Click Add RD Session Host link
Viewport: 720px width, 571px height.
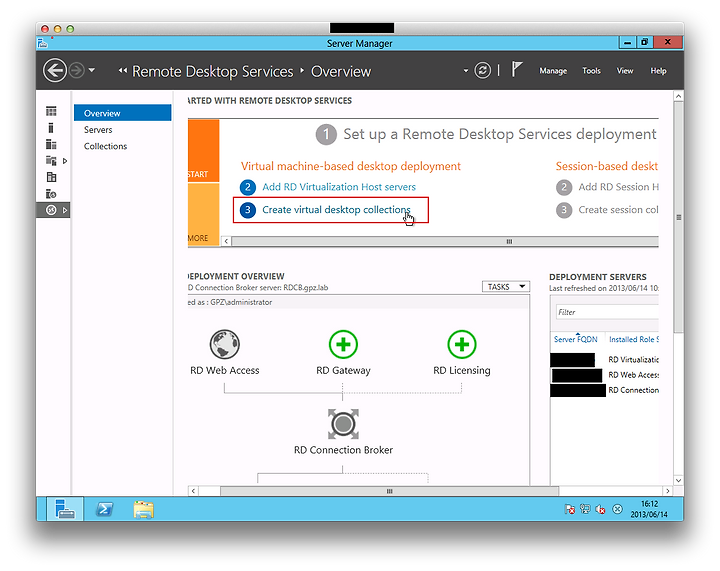pos(619,187)
